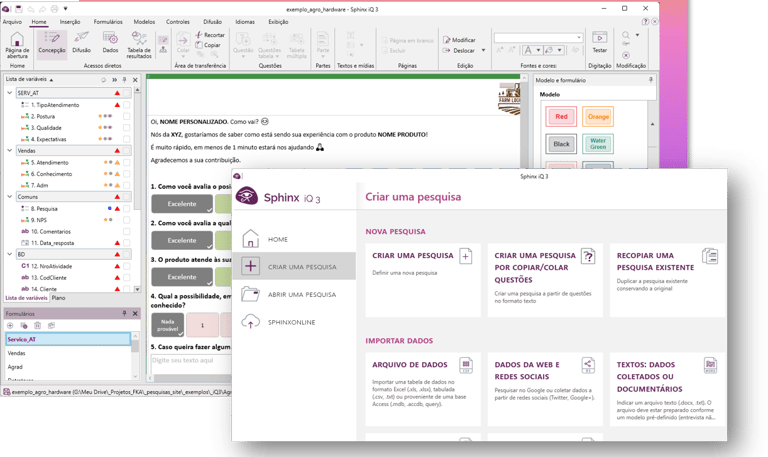Tick the checkbox for 8. Pesquisa
The image size is (768, 457).
(127, 208)
